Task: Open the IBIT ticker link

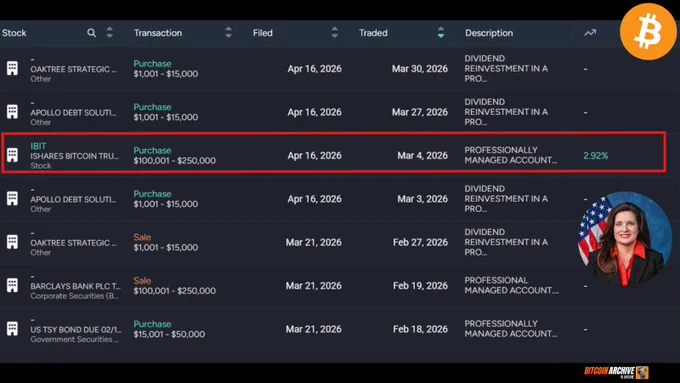Action: point(38,146)
